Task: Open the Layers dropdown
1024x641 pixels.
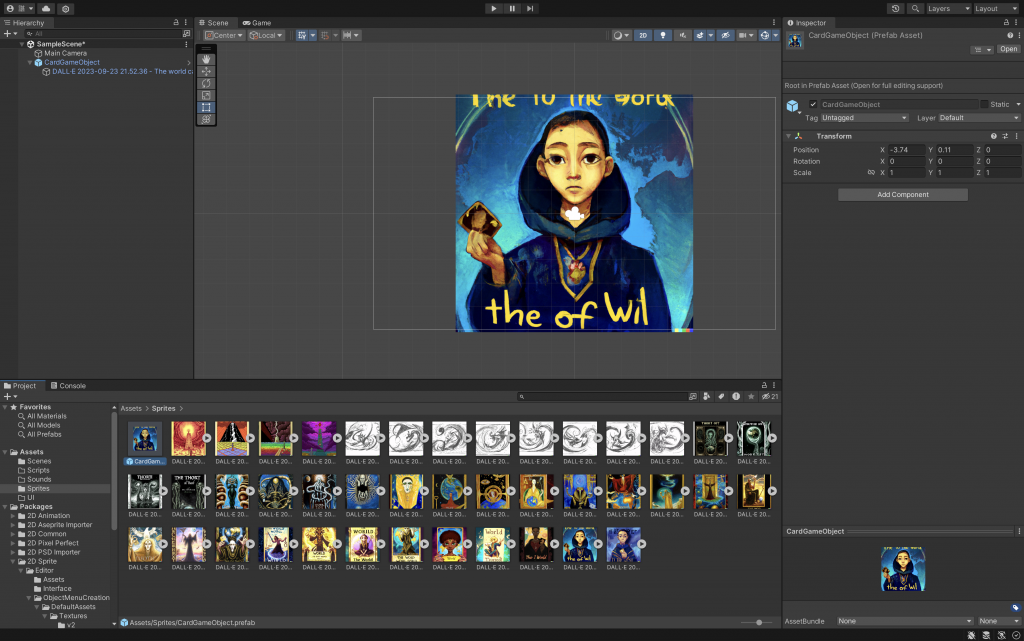Action: click(948, 8)
